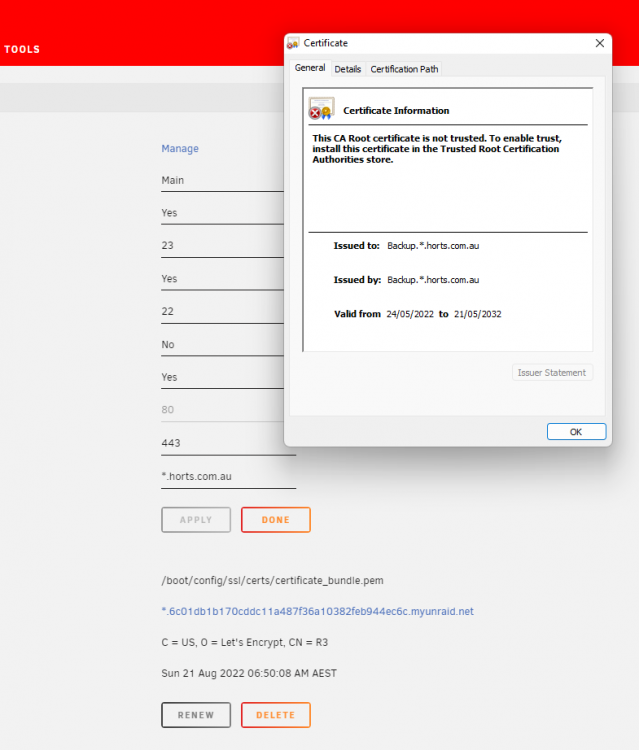Click the Done button
The image size is (639, 750).
click(276, 520)
